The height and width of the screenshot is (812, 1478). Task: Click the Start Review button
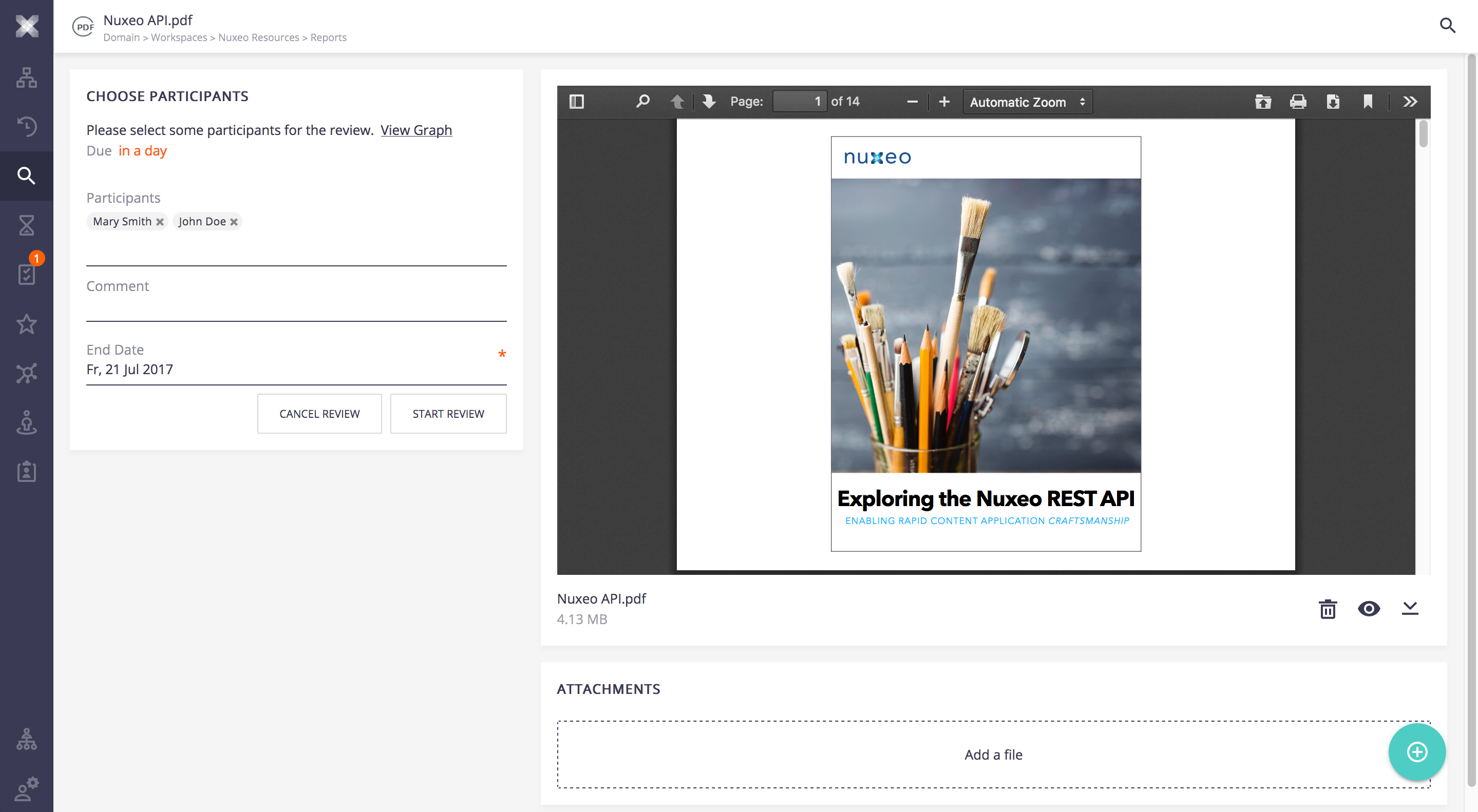(x=448, y=414)
